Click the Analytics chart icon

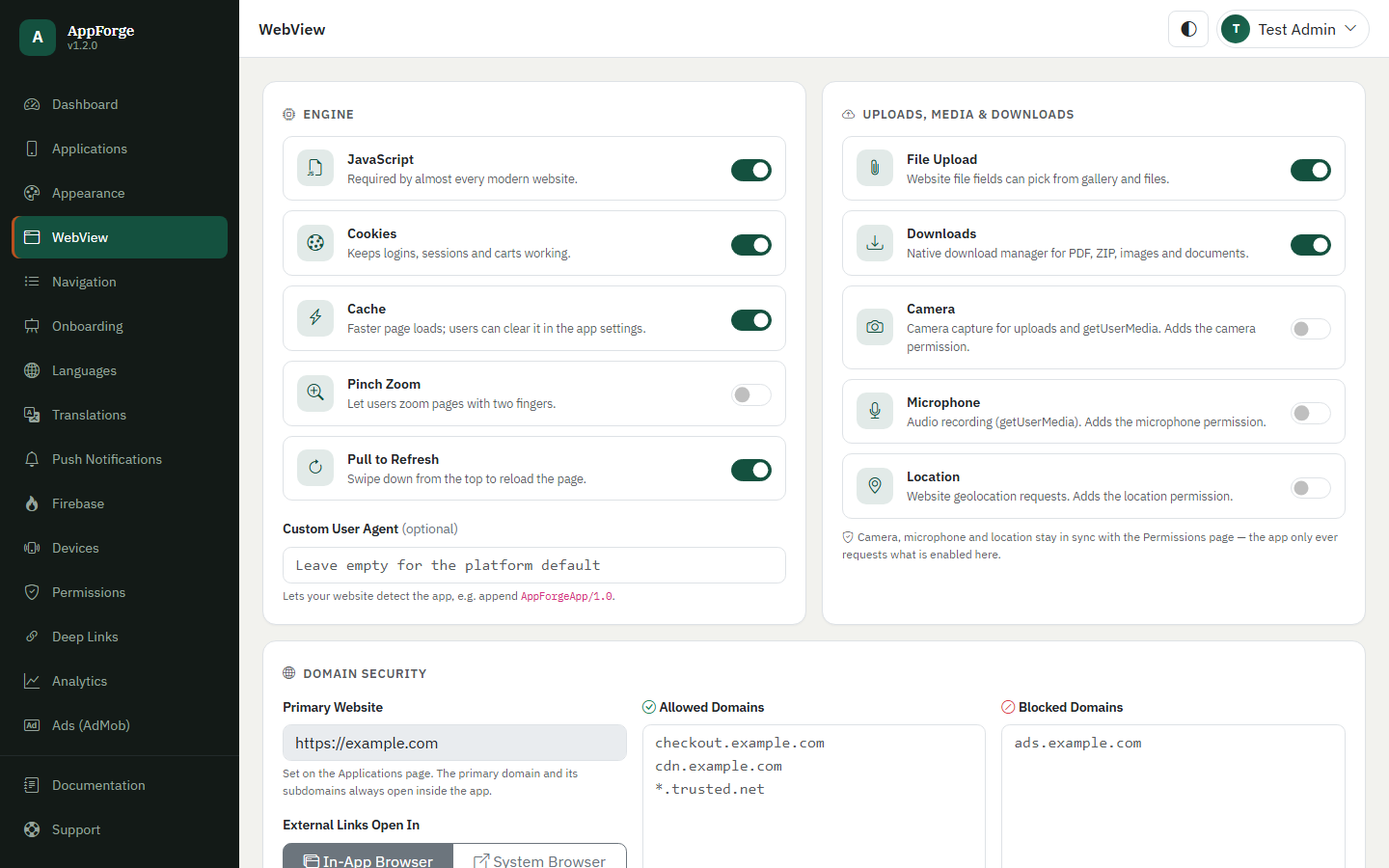pos(32,681)
